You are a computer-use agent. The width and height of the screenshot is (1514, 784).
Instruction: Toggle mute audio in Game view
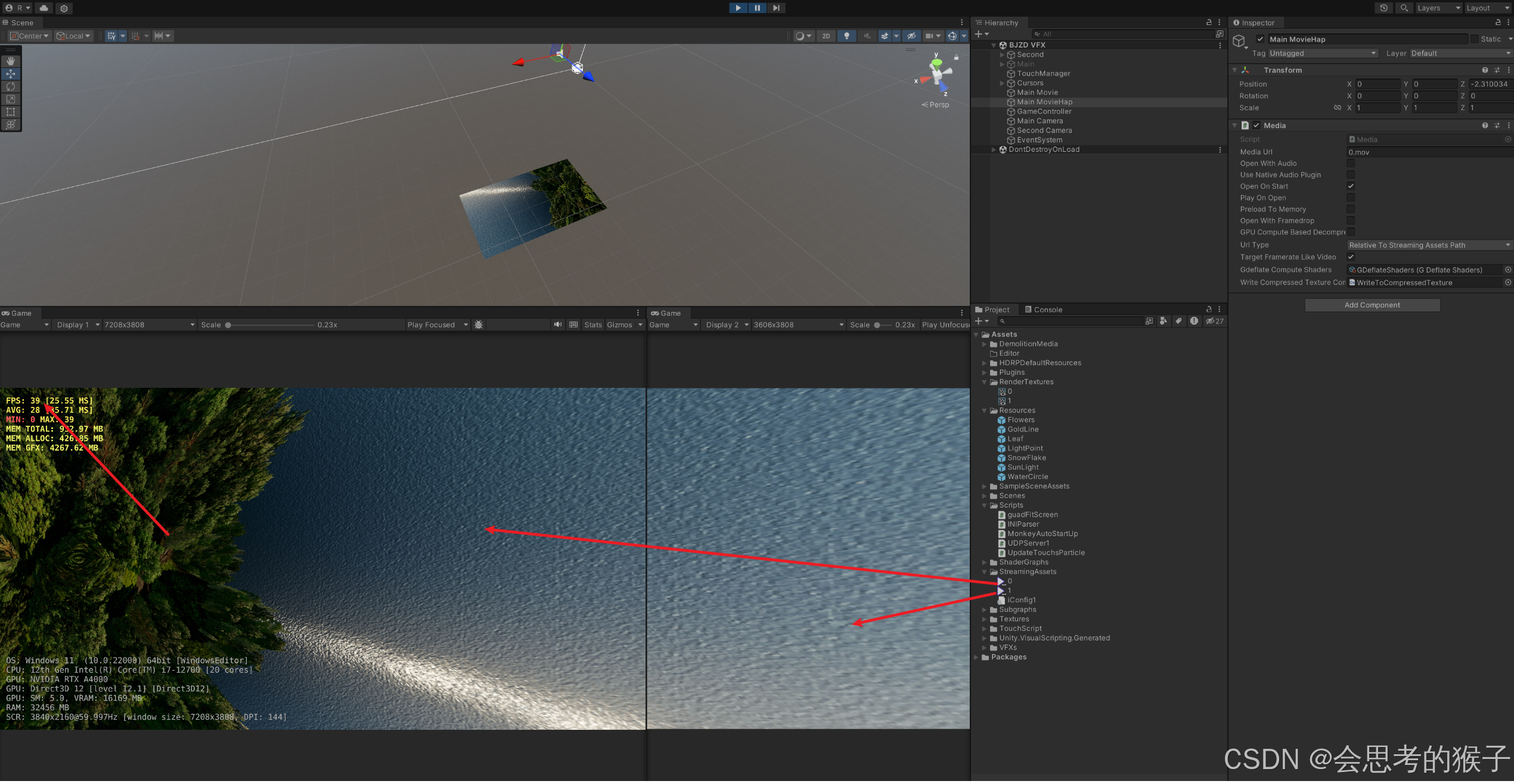pos(557,325)
